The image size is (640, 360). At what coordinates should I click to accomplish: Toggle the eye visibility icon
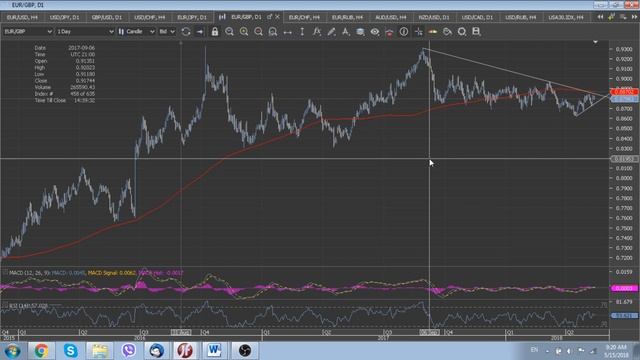(x=375, y=31)
